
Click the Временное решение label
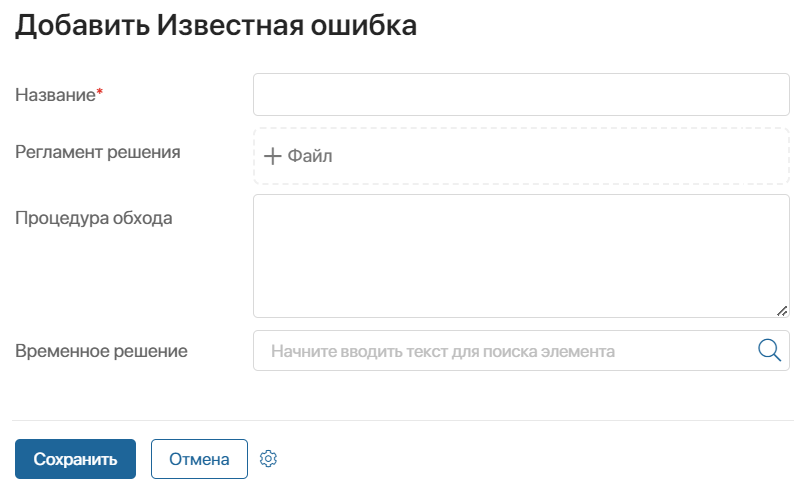(101, 351)
